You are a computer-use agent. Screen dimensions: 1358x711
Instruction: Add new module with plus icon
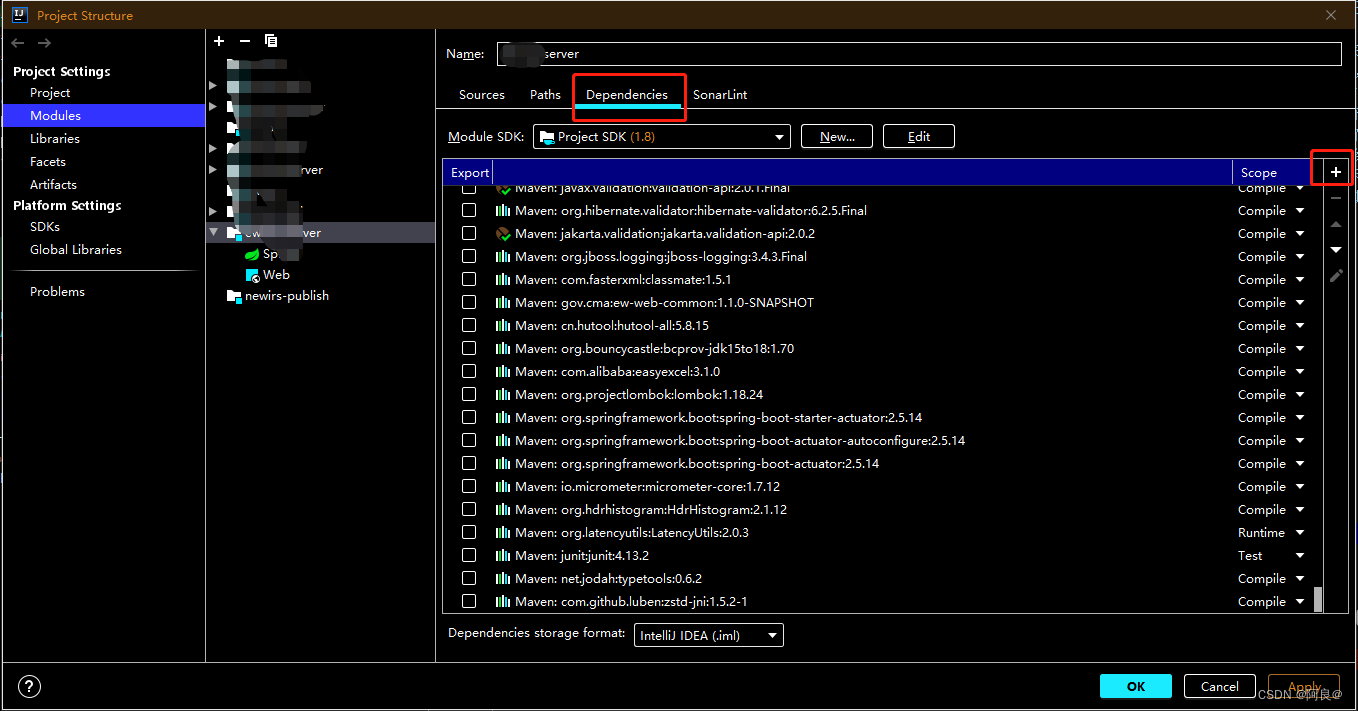[x=219, y=41]
